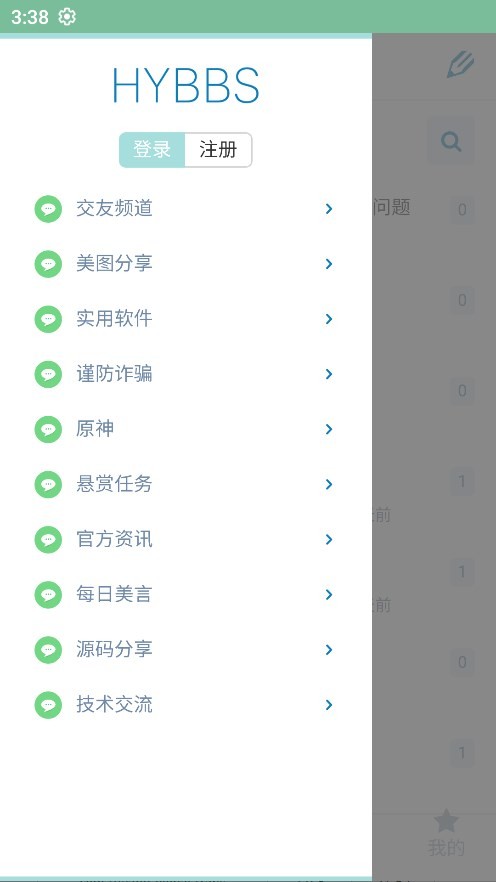This screenshot has height=882, width=496.
Task: Click the HYBBS logo title
Action: [x=186, y=86]
